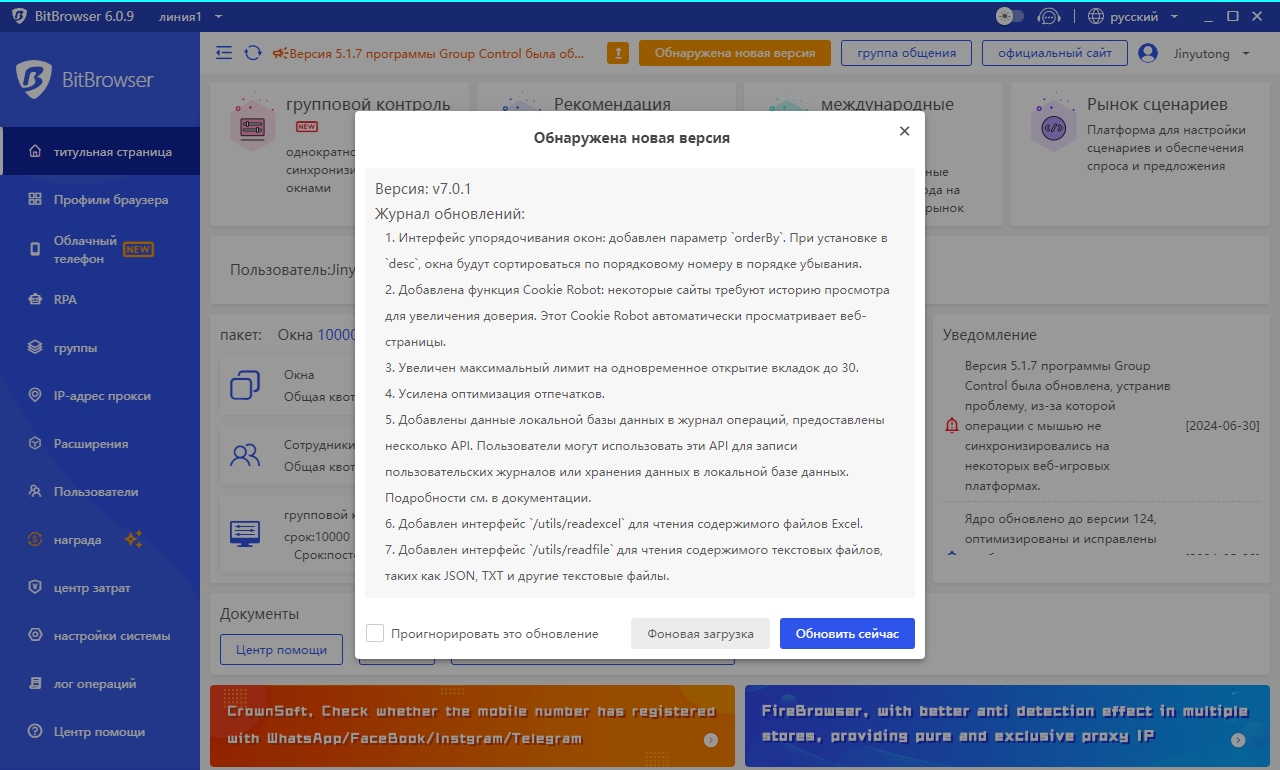
Task: Open the линия1 line dropdown
Action: (x=190, y=17)
